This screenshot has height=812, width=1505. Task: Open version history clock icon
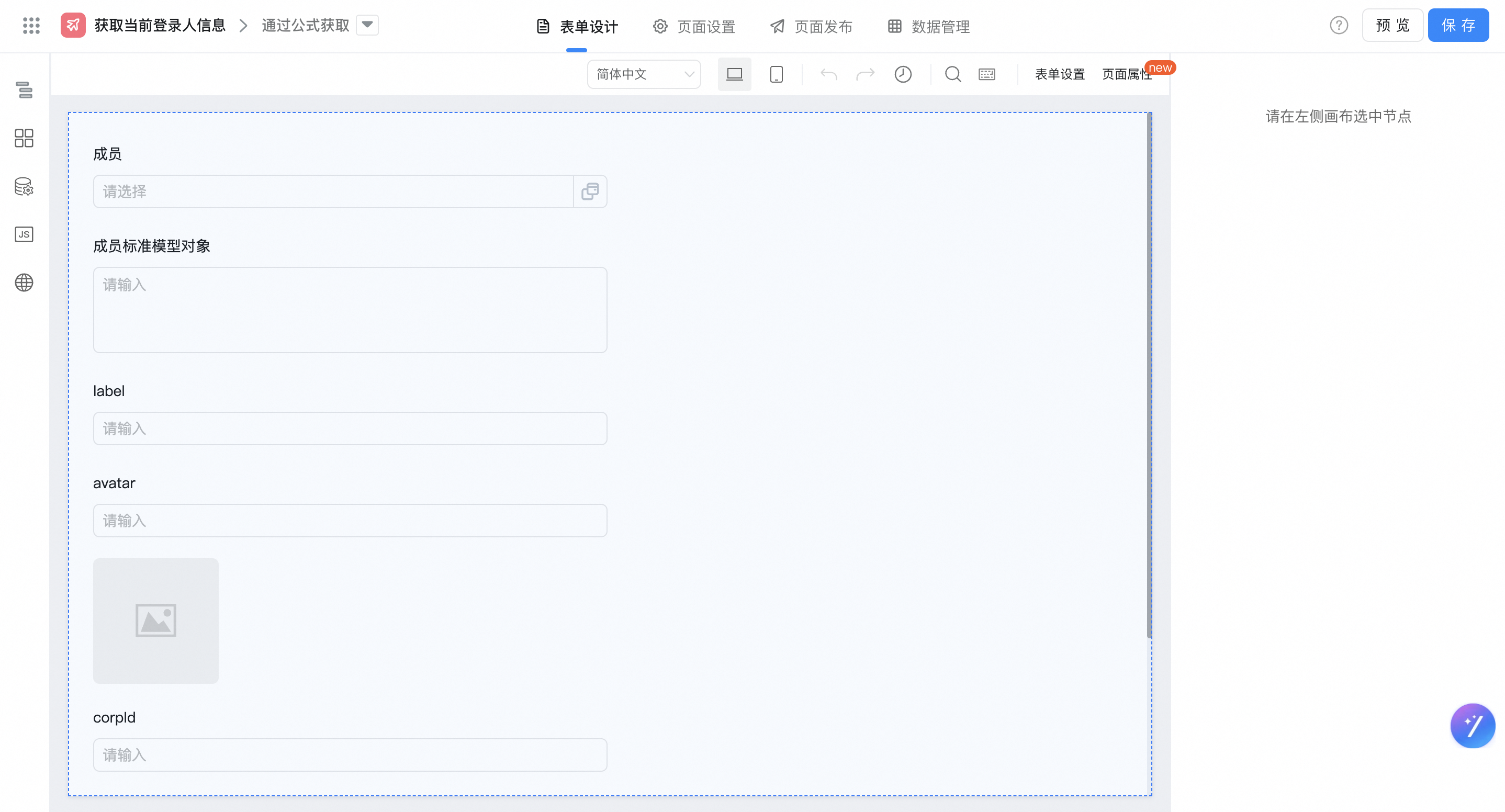click(903, 74)
